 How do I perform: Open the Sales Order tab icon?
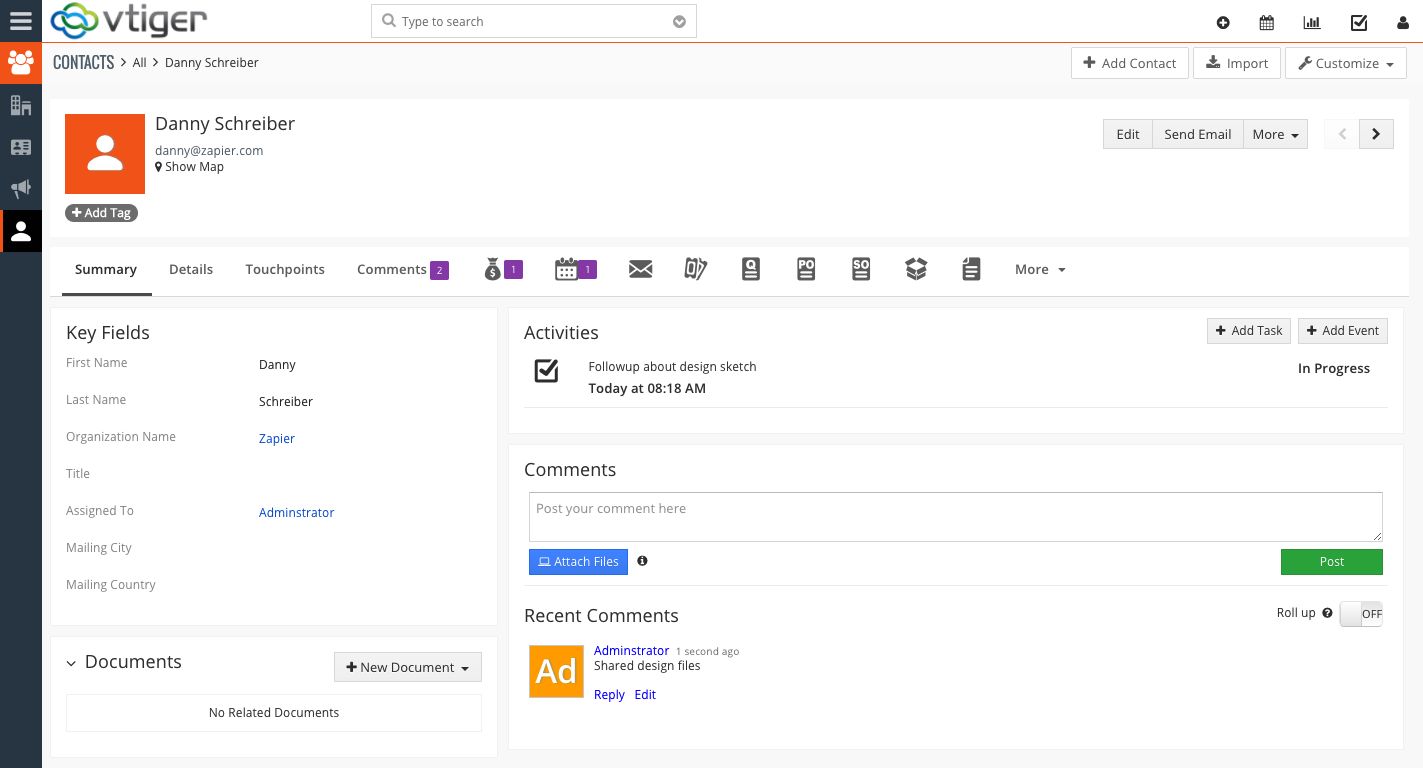click(861, 269)
